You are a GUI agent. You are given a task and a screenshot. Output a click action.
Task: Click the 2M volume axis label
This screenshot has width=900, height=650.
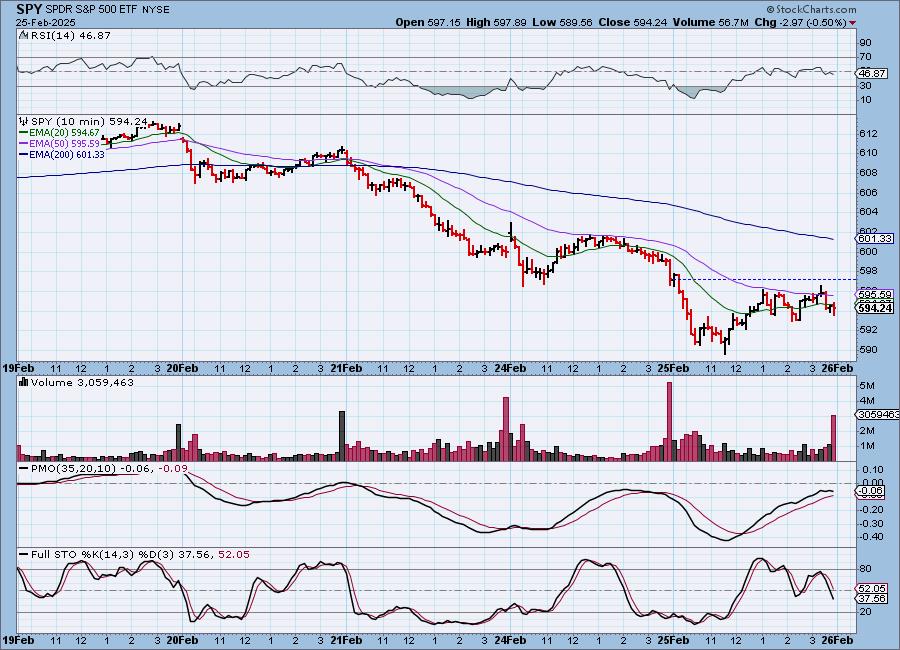click(x=867, y=431)
